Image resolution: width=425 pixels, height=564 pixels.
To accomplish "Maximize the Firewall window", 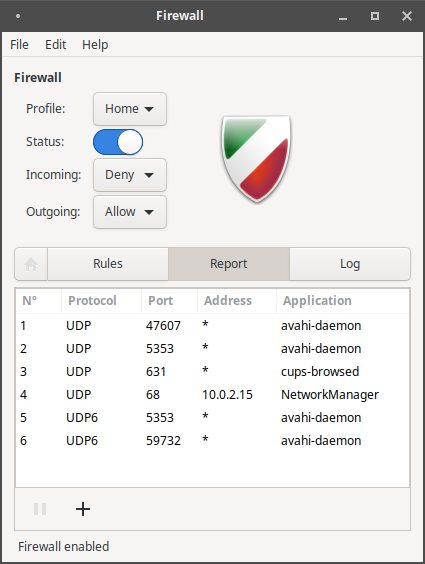I will [375, 16].
